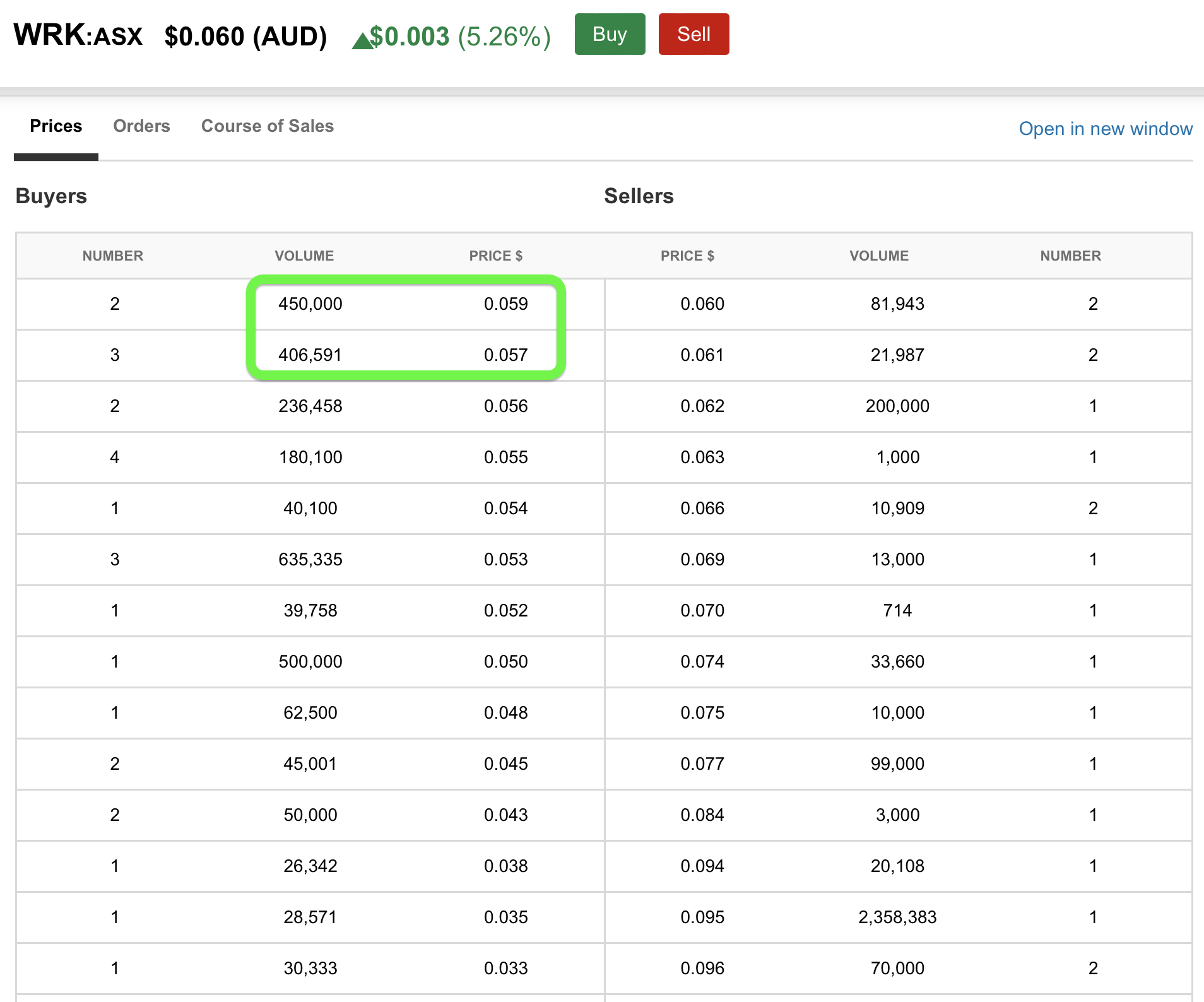
Task: Select buyers volume 635,335
Action: 310,560
